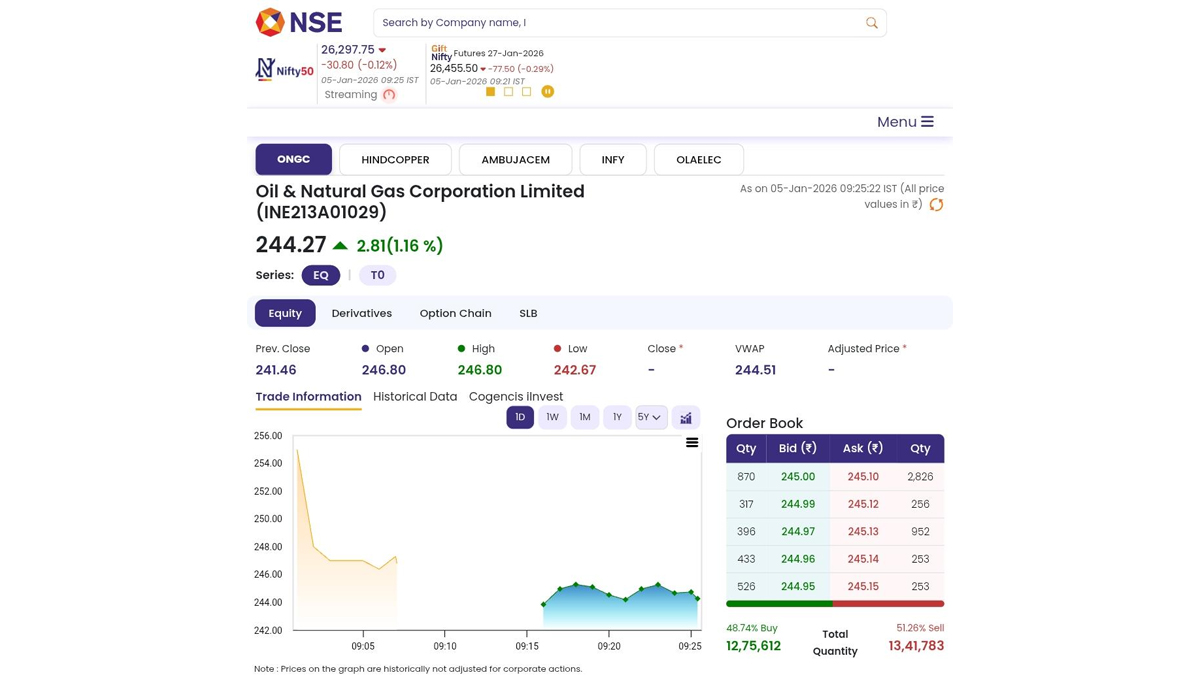Open the Historical Data tab
The width and height of the screenshot is (1200, 675).
click(414, 397)
